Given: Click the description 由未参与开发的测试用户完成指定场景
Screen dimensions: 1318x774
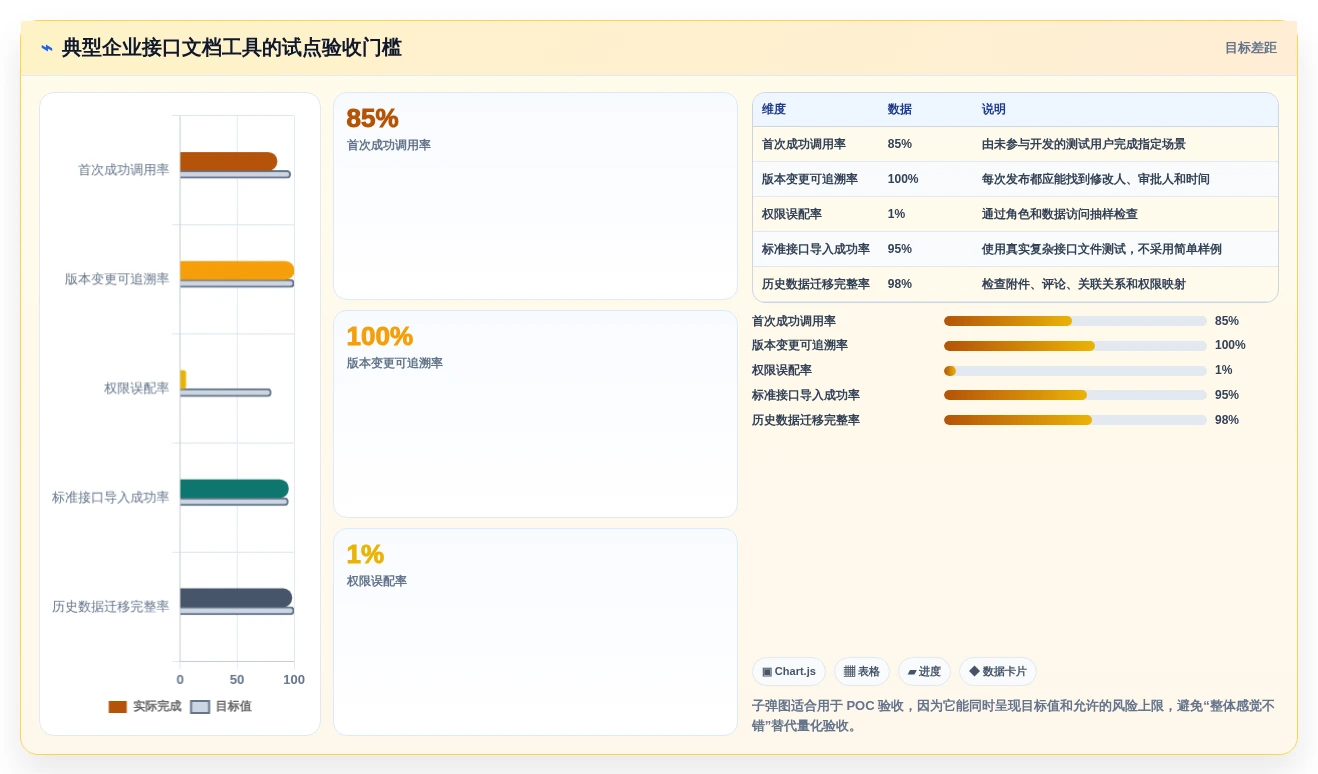Looking at the screenshot, I should (x=1084, y=144).
